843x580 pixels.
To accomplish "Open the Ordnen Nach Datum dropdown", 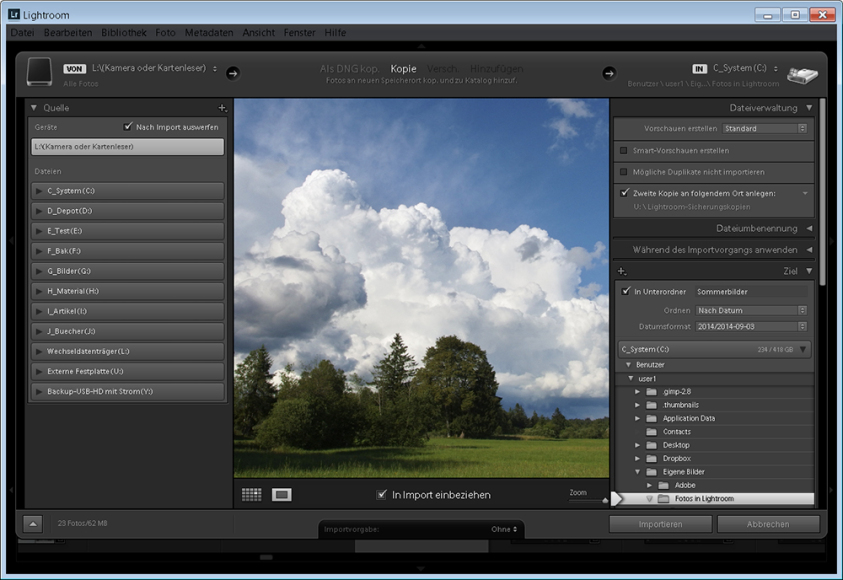I will pyautogui.click(x=751, y=310).
